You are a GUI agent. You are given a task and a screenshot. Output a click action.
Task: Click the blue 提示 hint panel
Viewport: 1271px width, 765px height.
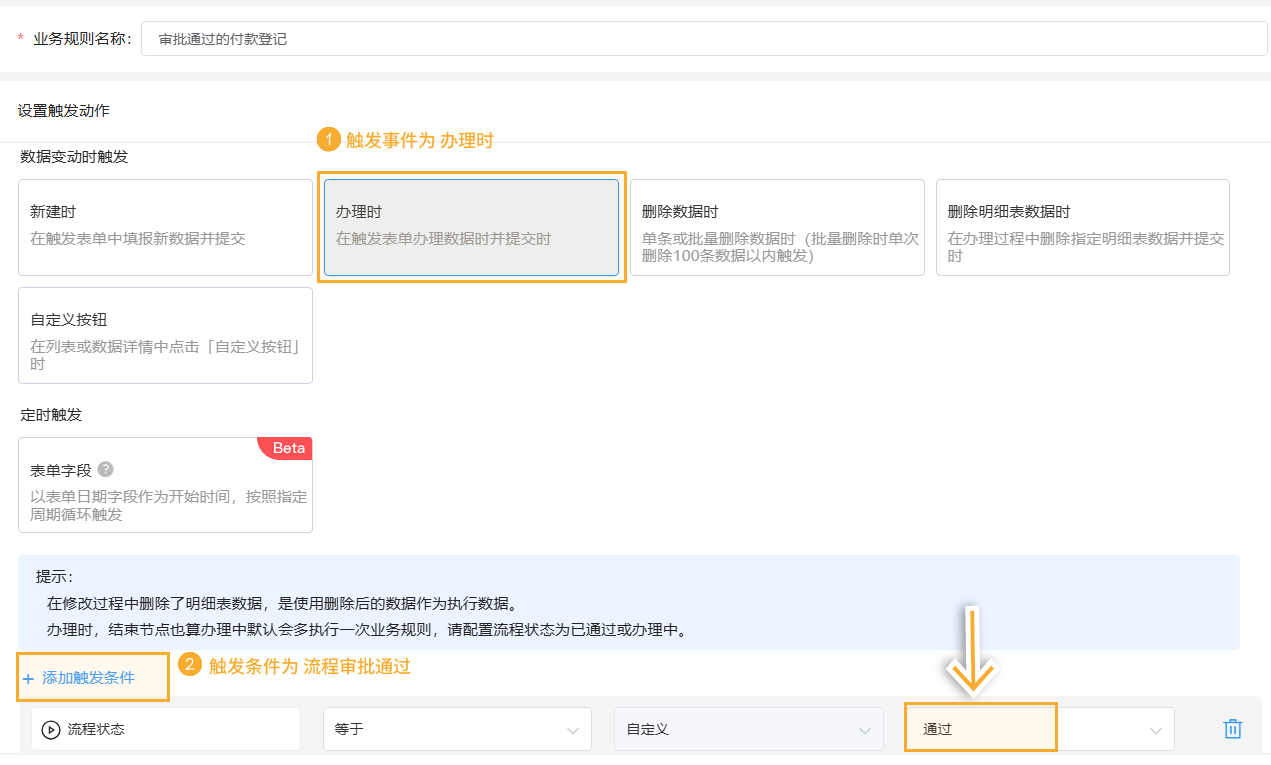click(628, 603)
